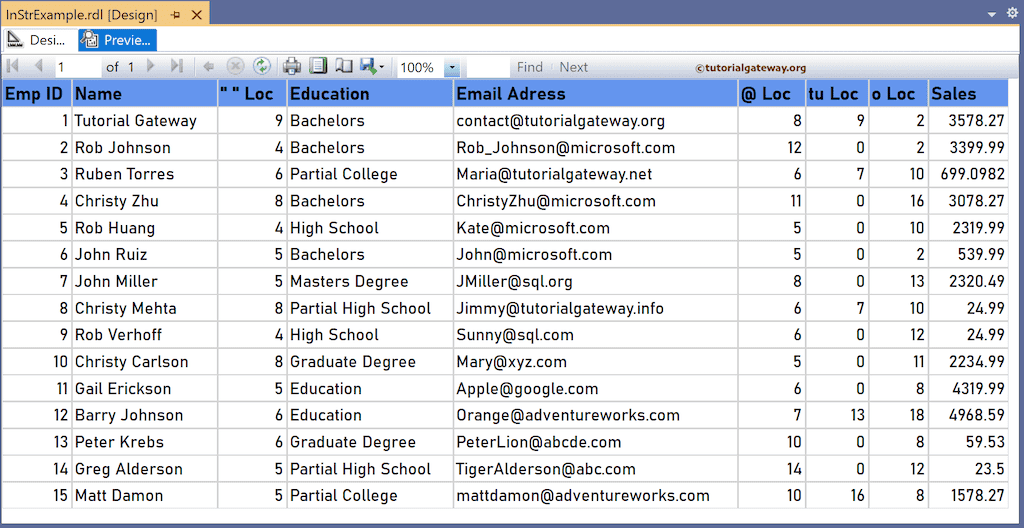Click the previous page arrow
Viewport: 1024px width, 528px height.
coord(38,66)
